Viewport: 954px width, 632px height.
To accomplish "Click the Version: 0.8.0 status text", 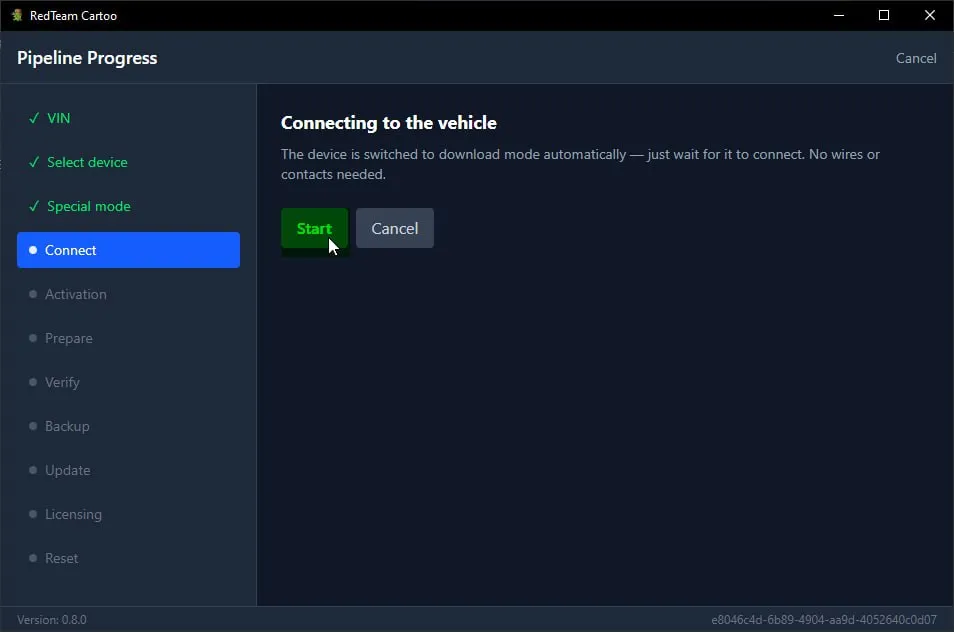I will [52, 620].
